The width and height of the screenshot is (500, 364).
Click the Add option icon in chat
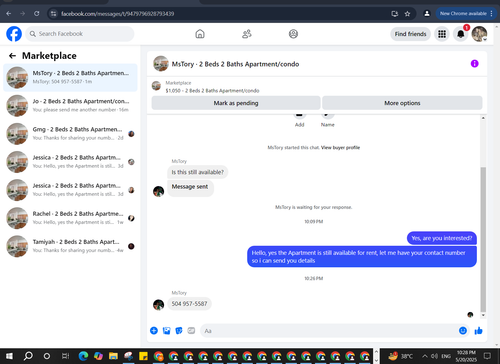299,115
